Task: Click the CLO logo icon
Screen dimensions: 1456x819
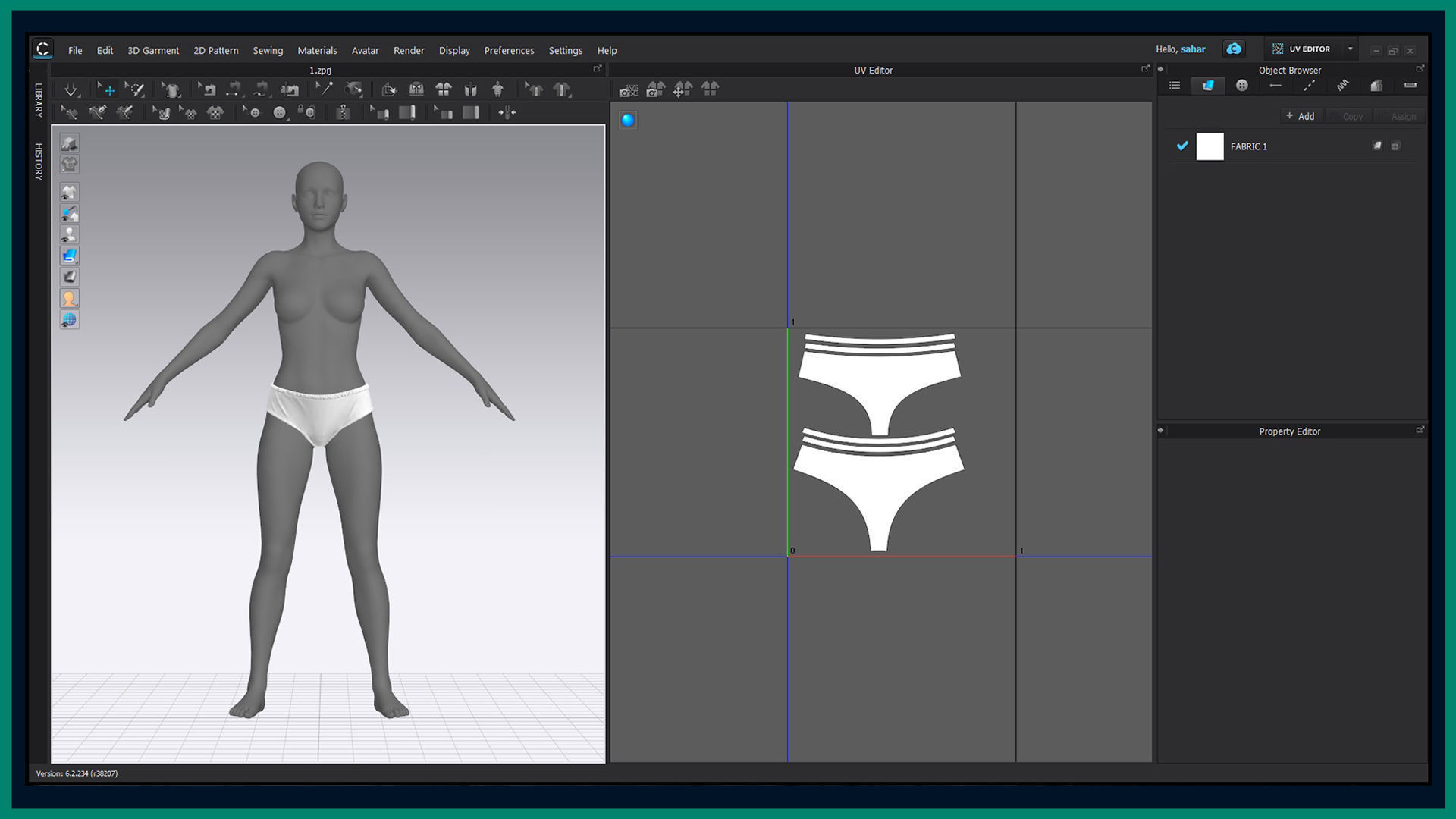Action: 42,50
